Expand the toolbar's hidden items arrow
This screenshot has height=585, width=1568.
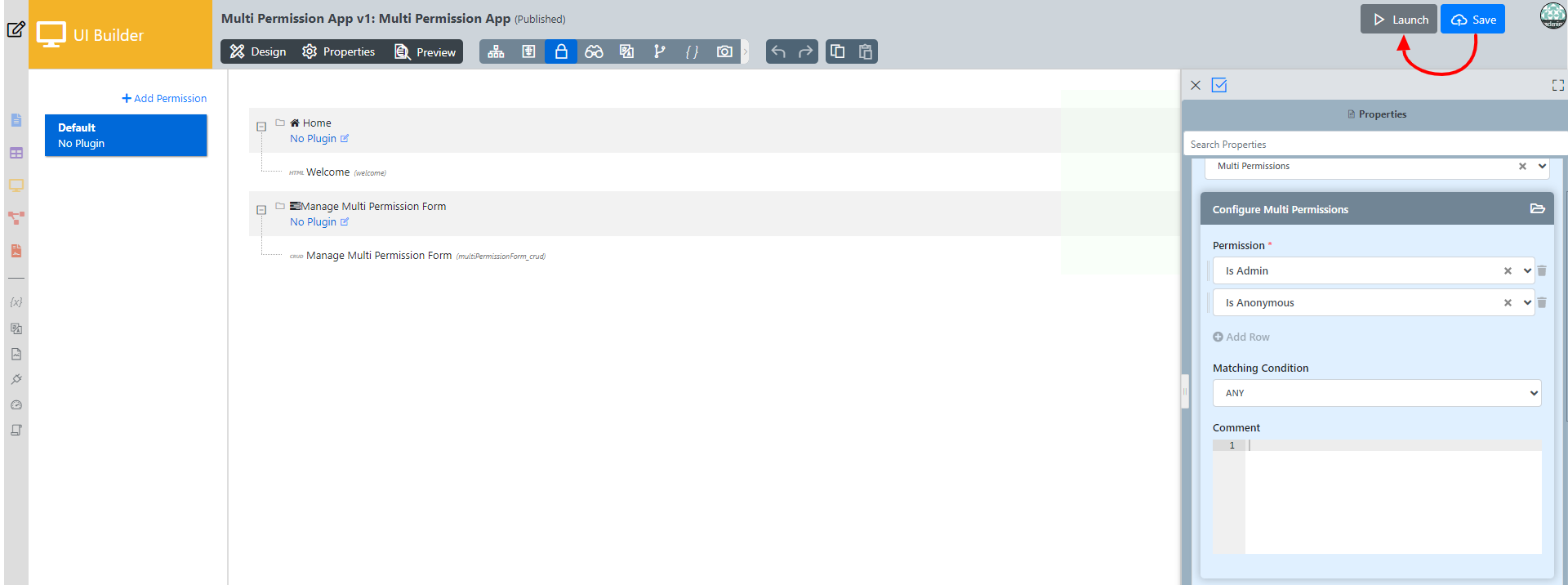[745, 51]
